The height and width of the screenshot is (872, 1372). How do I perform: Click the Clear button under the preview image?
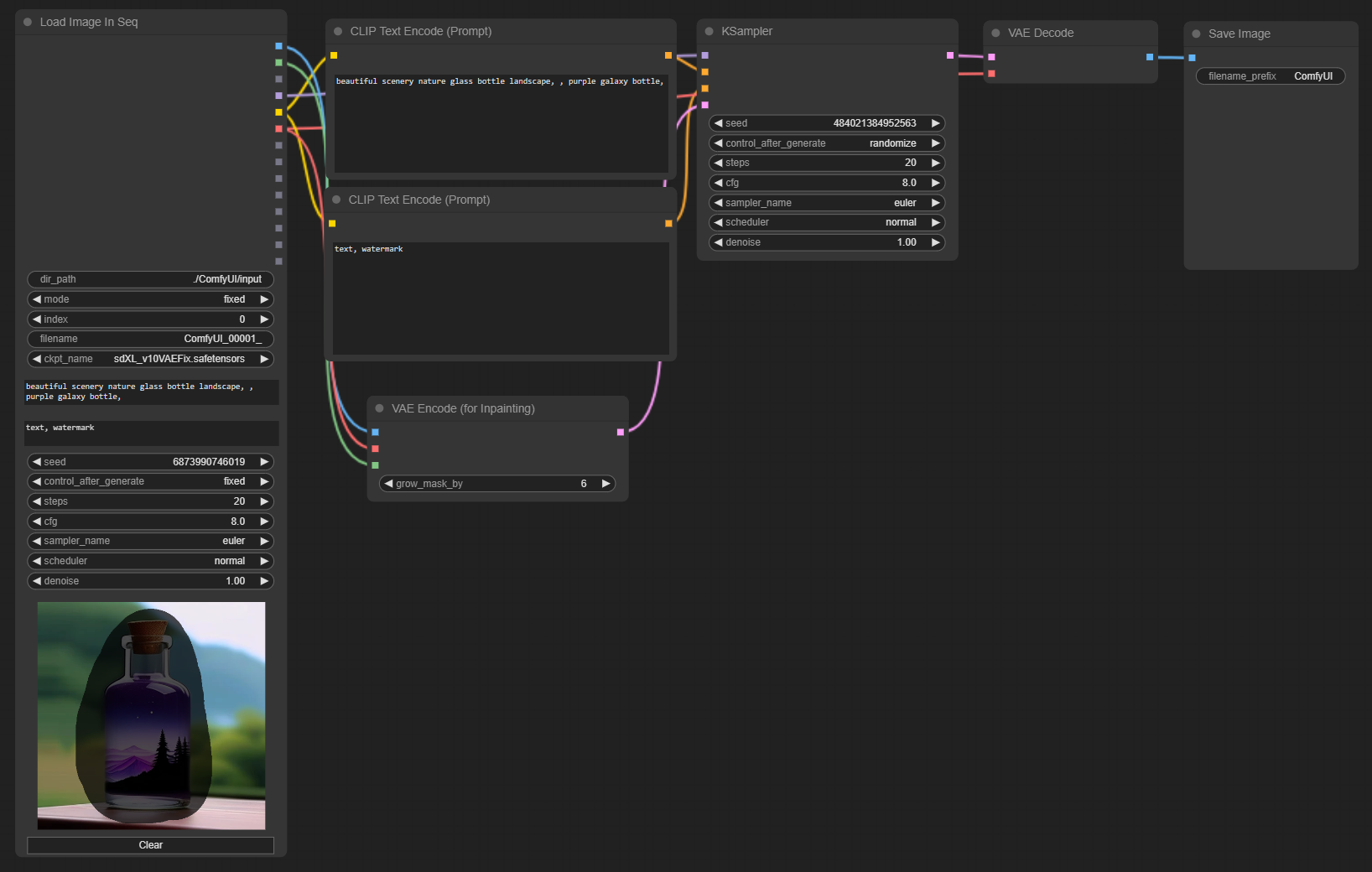point(151,845)
